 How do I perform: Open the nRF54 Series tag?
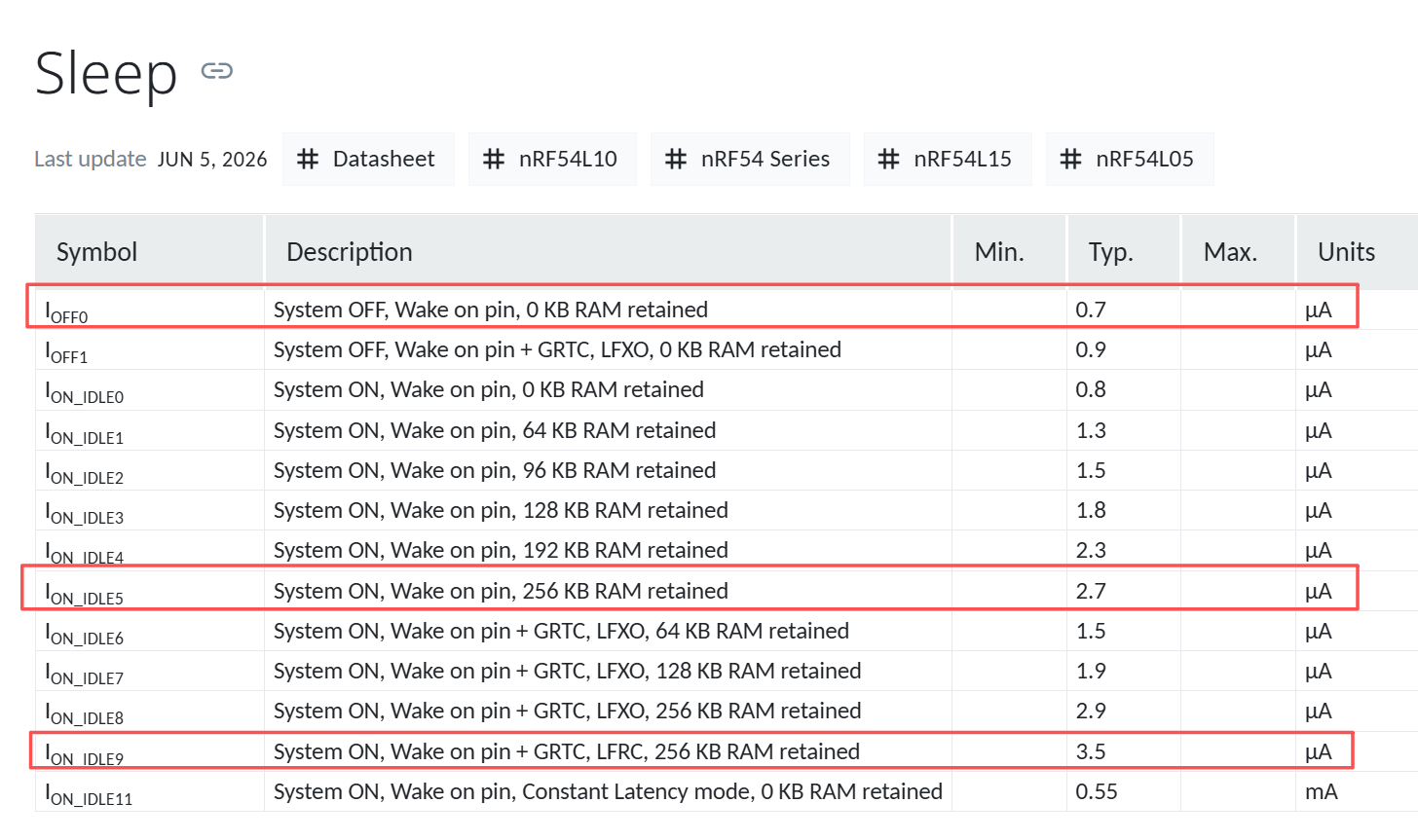(x=750, y=159)
